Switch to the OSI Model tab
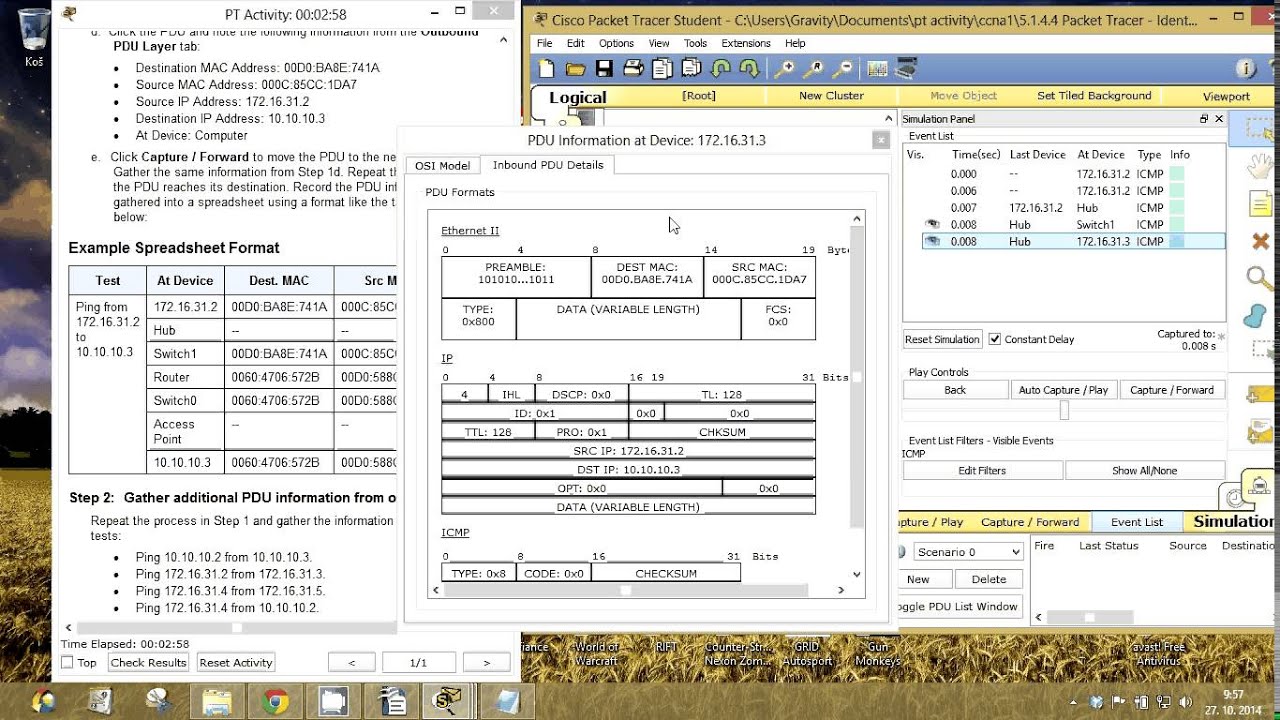Viewport: 1280px width, 720px height. (x=442, y=166)
